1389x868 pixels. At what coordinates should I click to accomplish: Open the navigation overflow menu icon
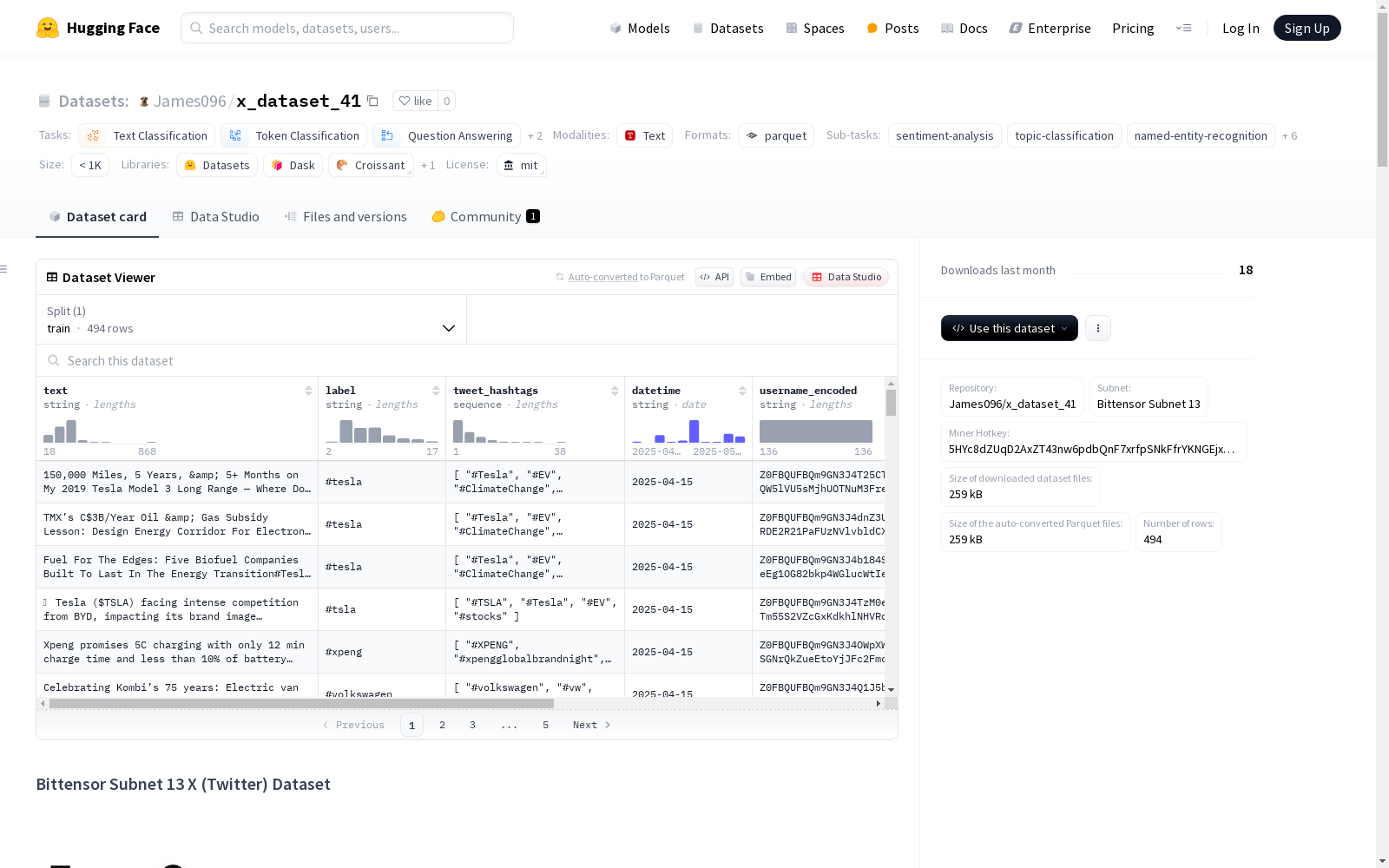[1183, 28]
